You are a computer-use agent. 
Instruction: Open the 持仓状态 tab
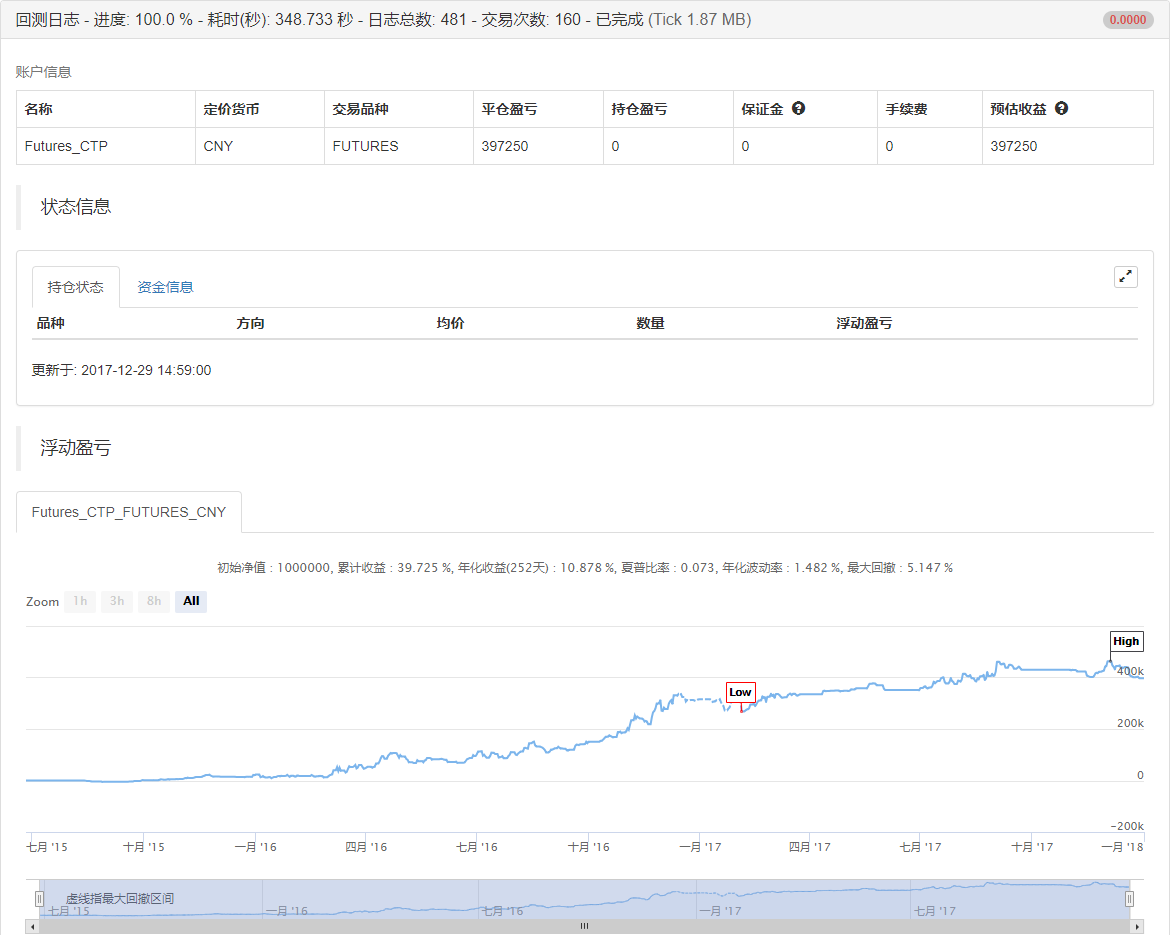[x=76, y=287]
